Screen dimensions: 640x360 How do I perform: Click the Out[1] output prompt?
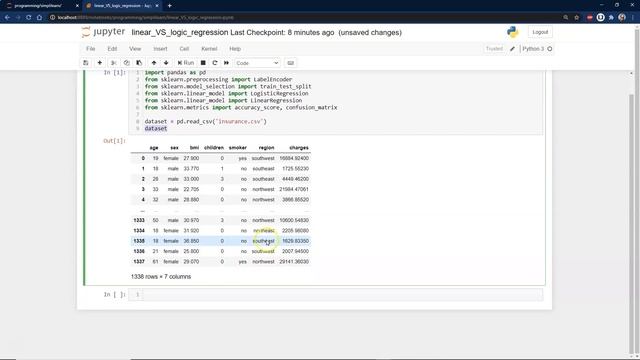[x=114, y=141]
